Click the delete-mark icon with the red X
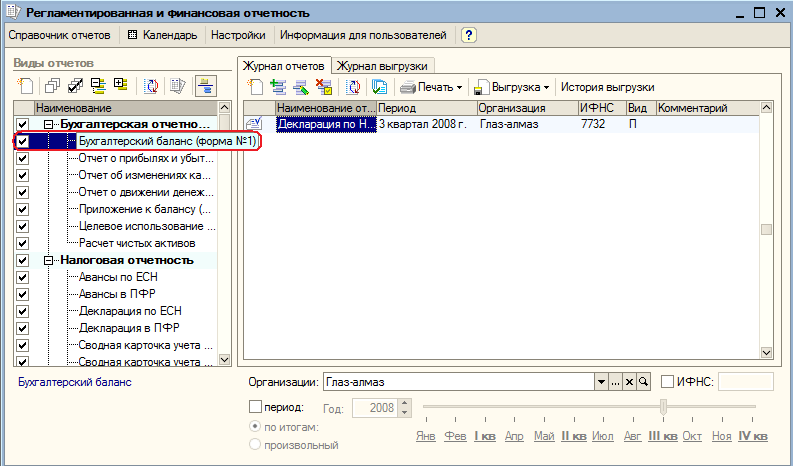The width and height of the screenshot is (793, 466). tap(324, 87)
